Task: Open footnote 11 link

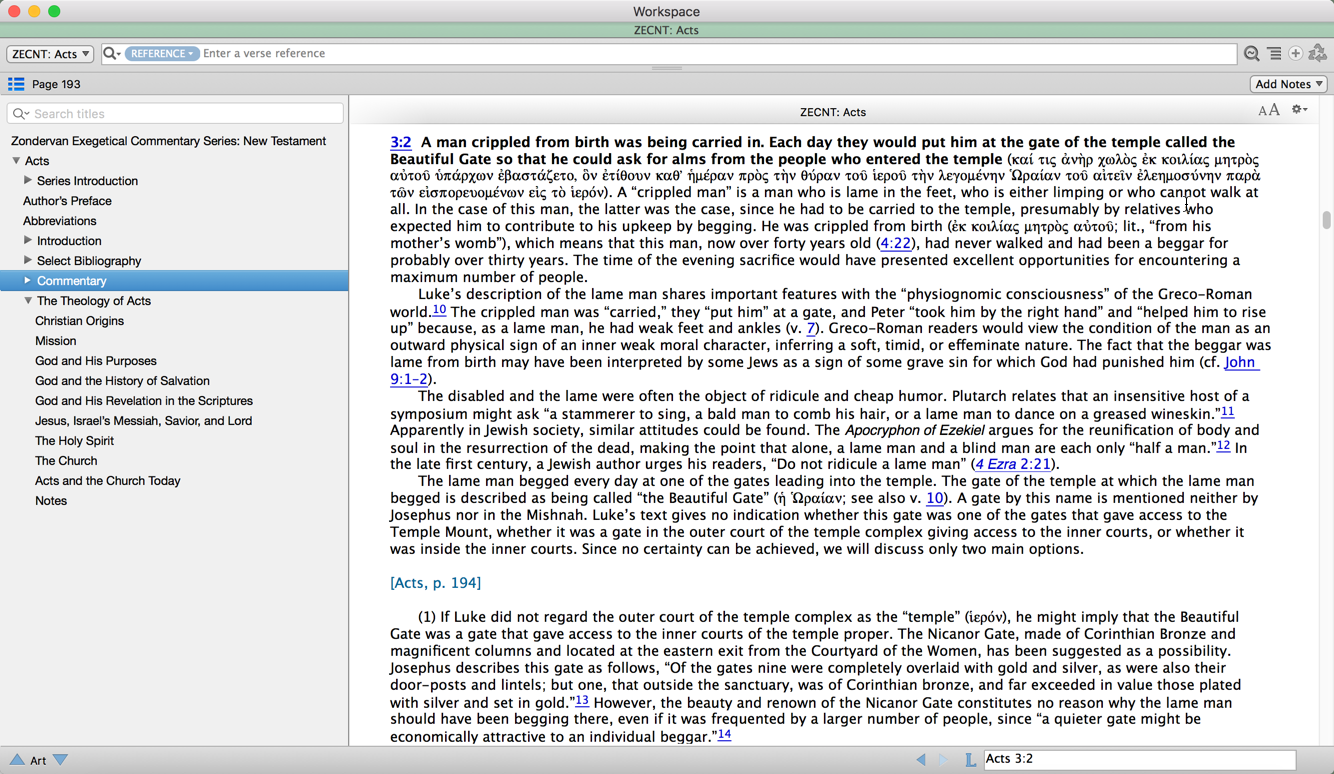Action: [x=1227, y=411]
